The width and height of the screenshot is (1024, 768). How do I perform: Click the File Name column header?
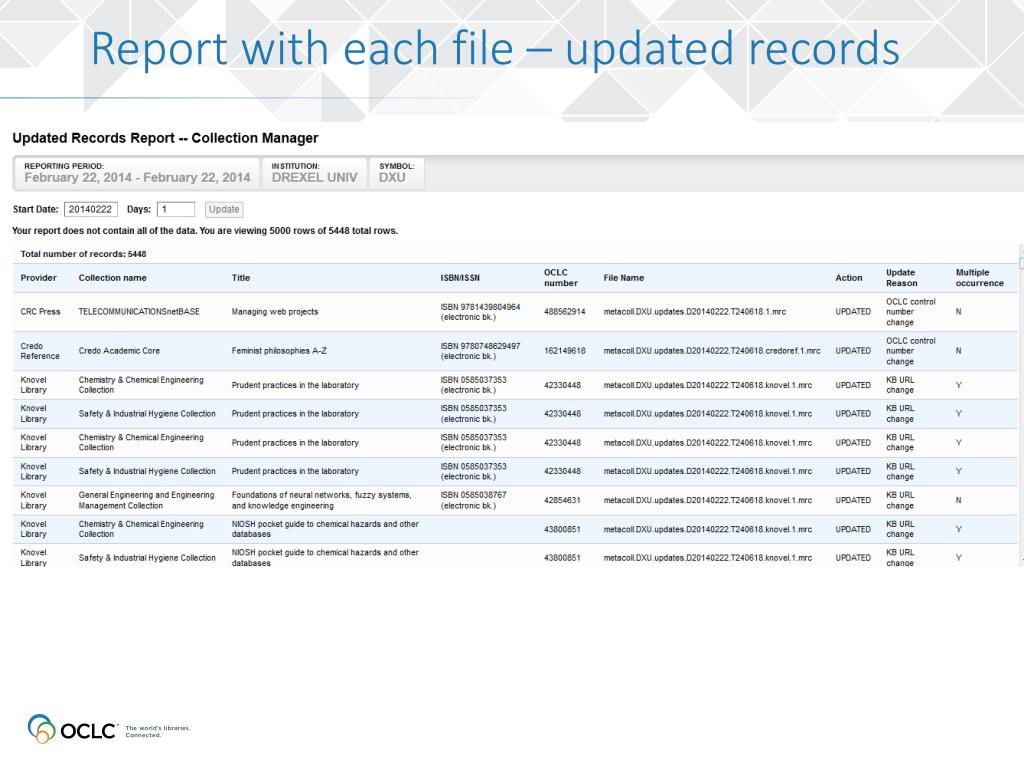click(624, 278)
